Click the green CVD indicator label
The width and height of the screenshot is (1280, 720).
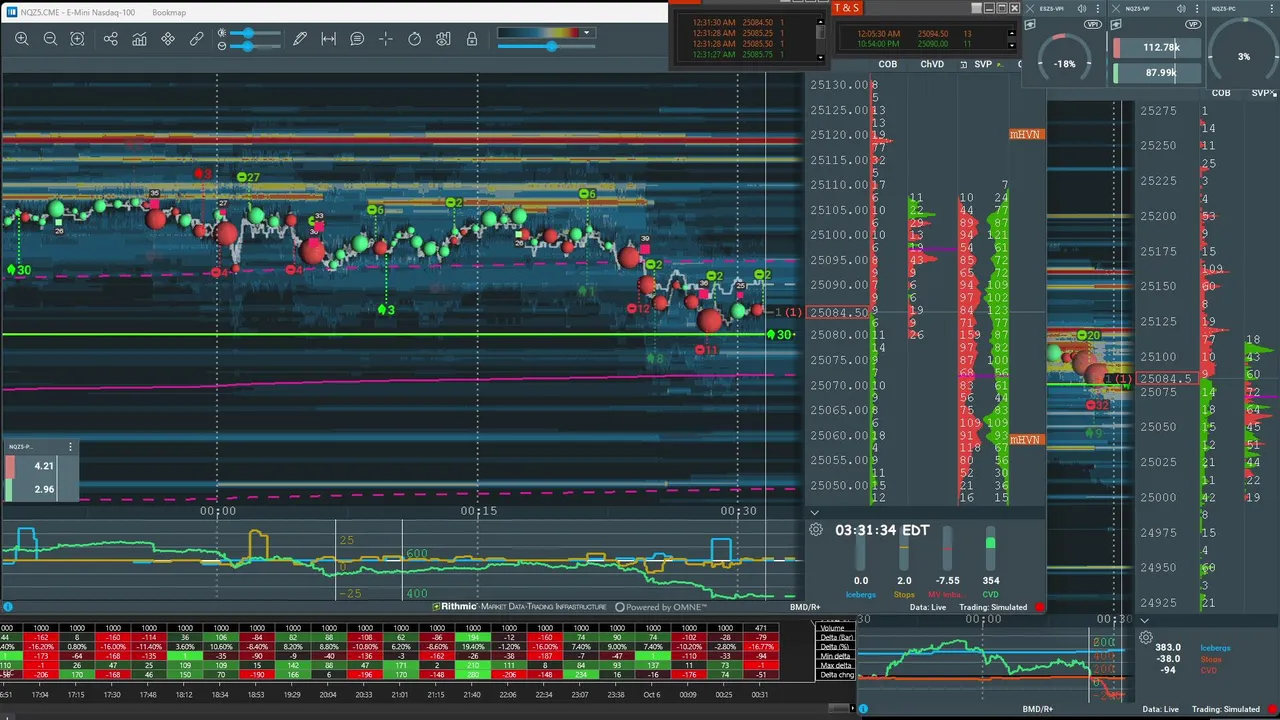tap(990, 595)
